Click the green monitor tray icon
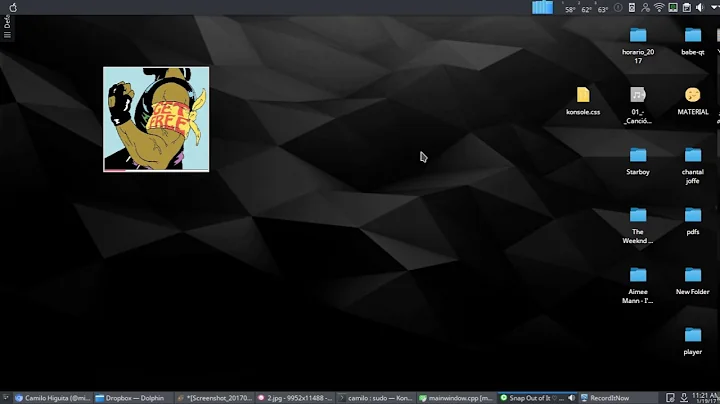The height and width of the screenshot is (404, 720). pyautogui.click(x=673, y=7)
